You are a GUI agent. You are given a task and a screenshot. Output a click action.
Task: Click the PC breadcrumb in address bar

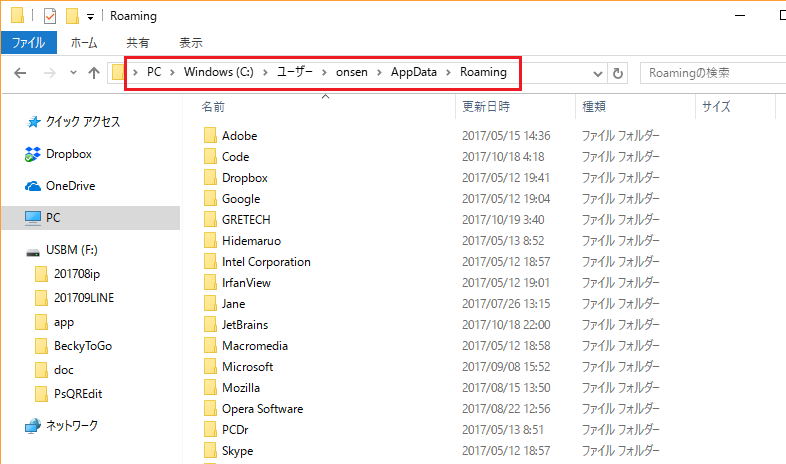click(x=154, y=72)
